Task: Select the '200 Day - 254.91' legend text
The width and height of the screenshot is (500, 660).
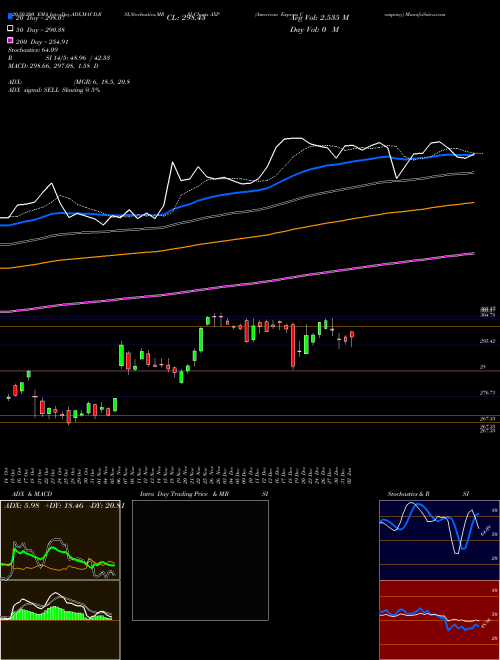Action: [41, 42]
